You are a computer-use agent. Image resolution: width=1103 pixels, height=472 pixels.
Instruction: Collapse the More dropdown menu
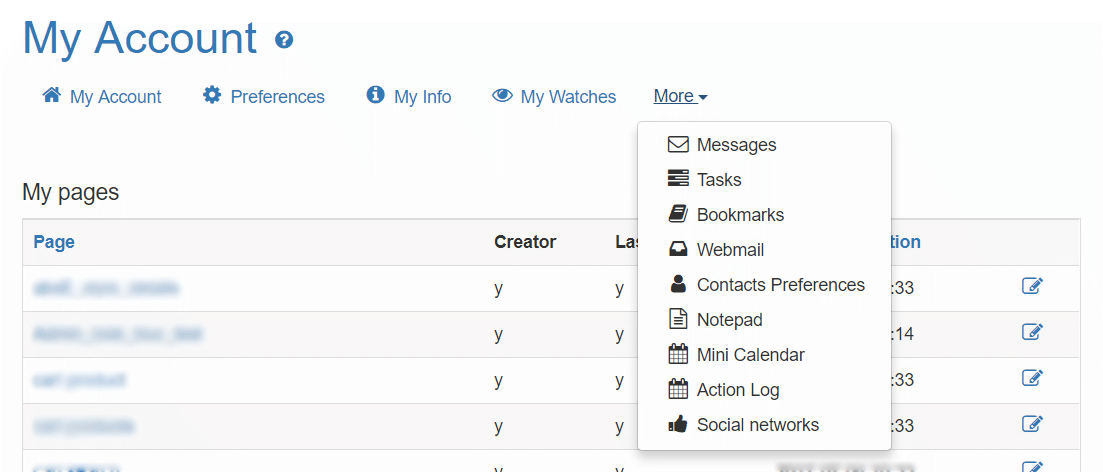pos(680,97)
